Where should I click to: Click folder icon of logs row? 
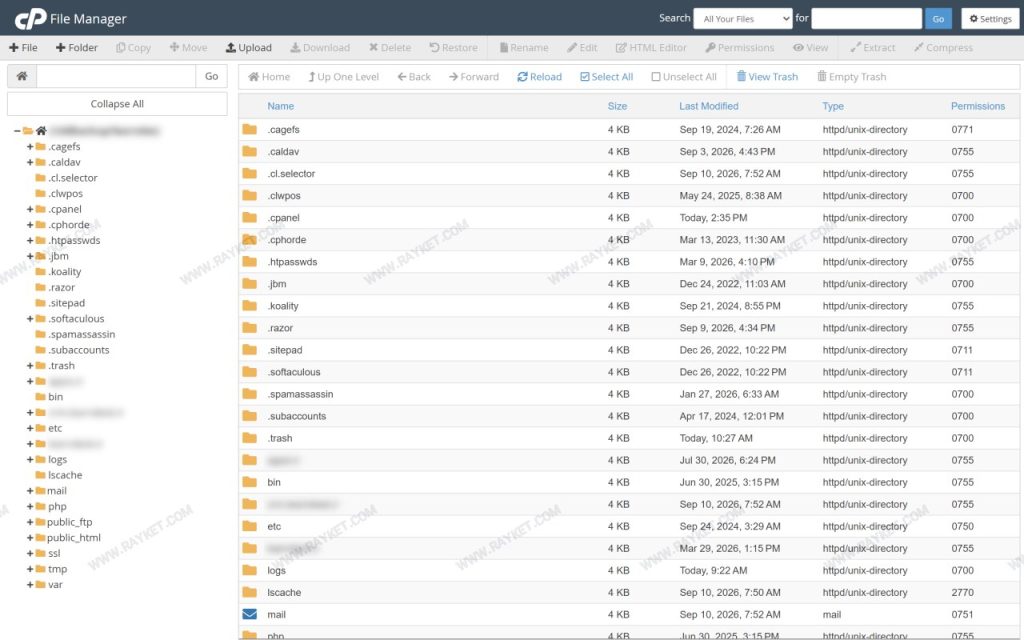(249, 570)
